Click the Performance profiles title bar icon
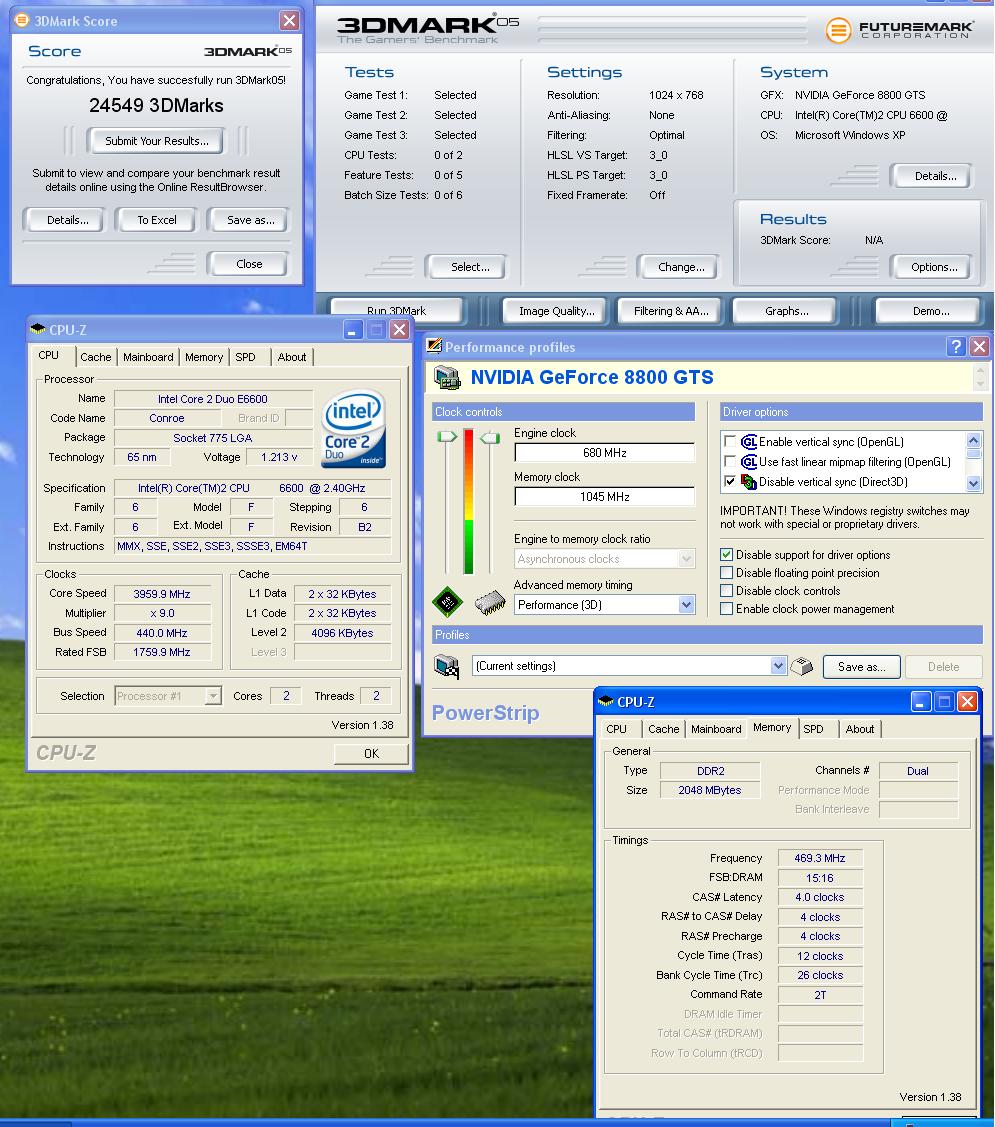Viewport: 995px width, 1127px height. (434, 346)
